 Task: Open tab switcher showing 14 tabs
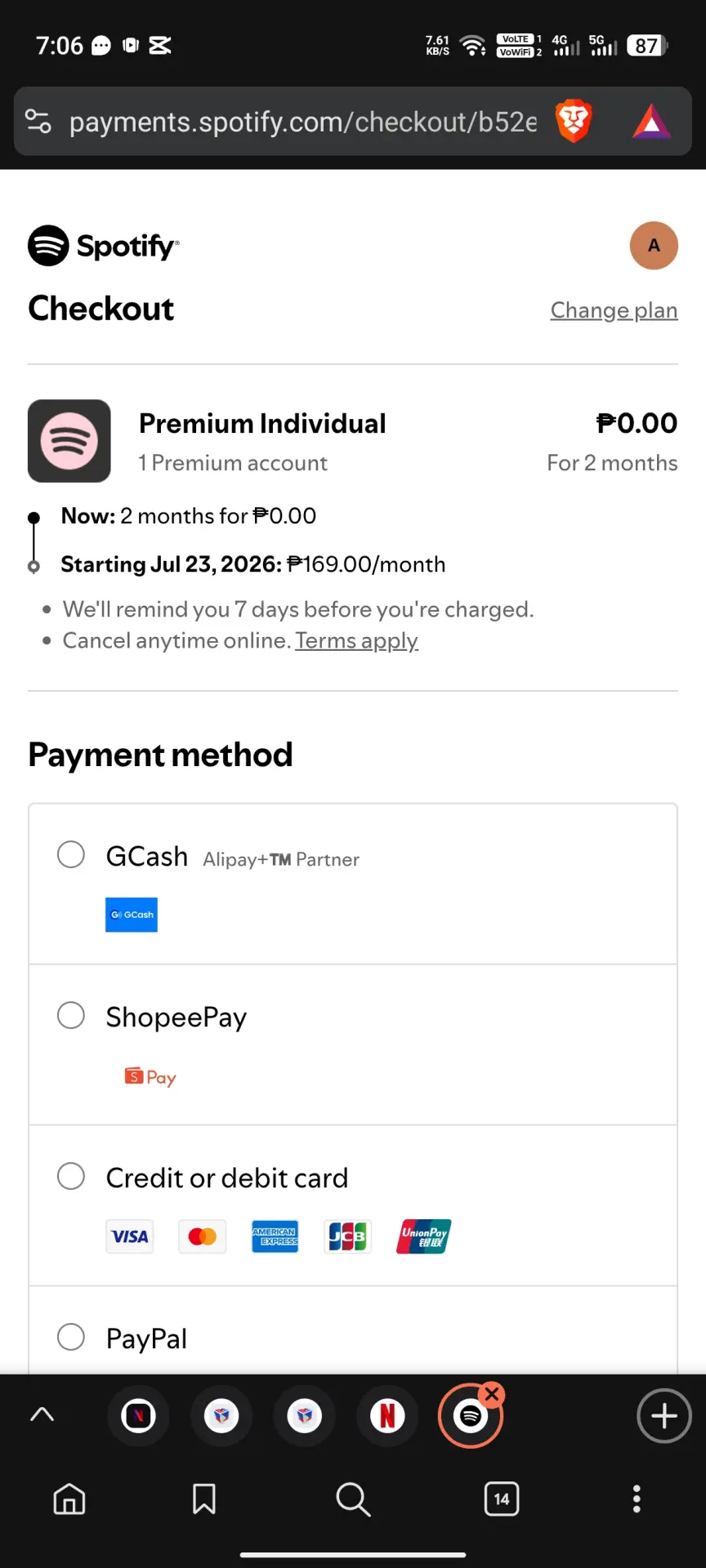click(x=502, y=1499)
